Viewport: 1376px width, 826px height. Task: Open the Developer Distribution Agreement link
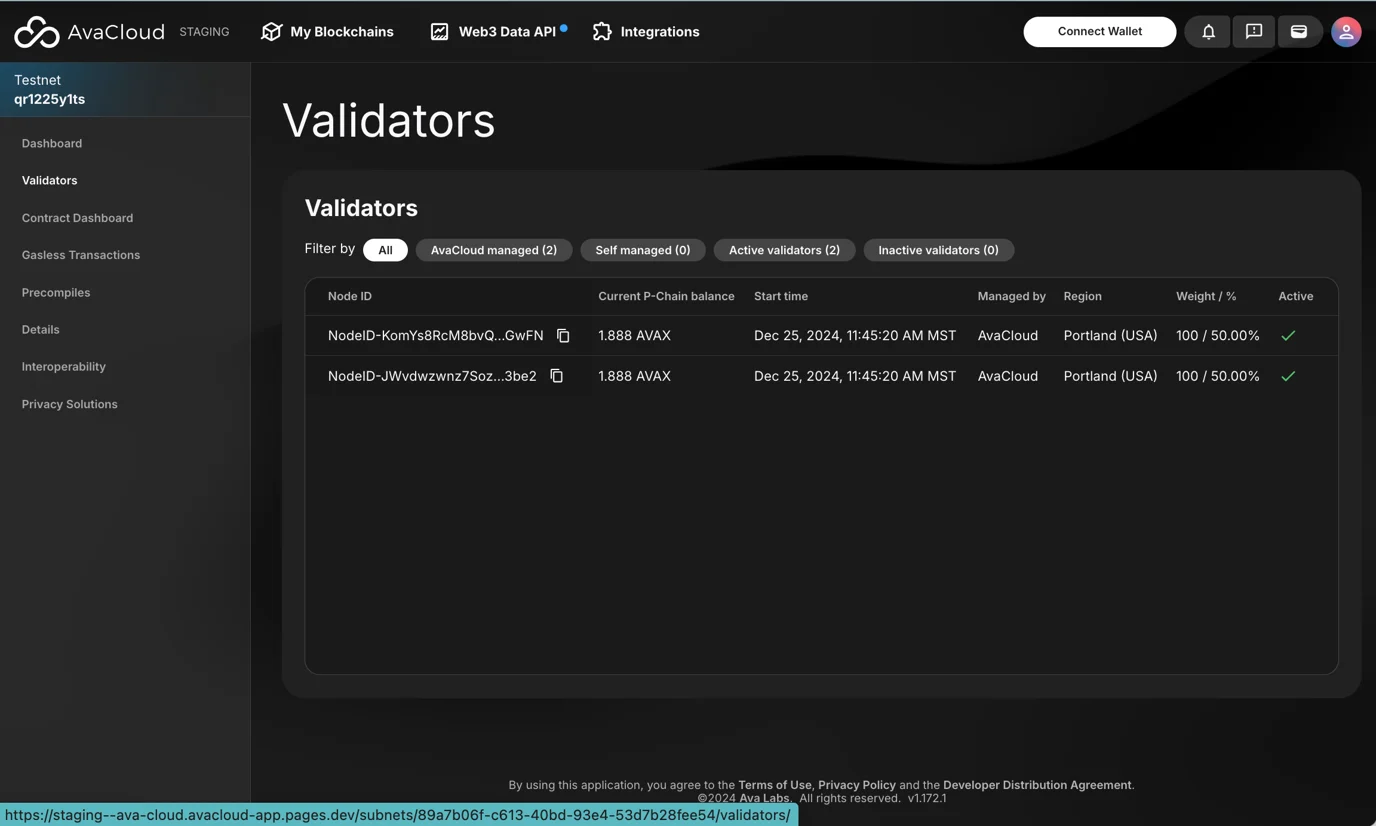click(1037, 785)
